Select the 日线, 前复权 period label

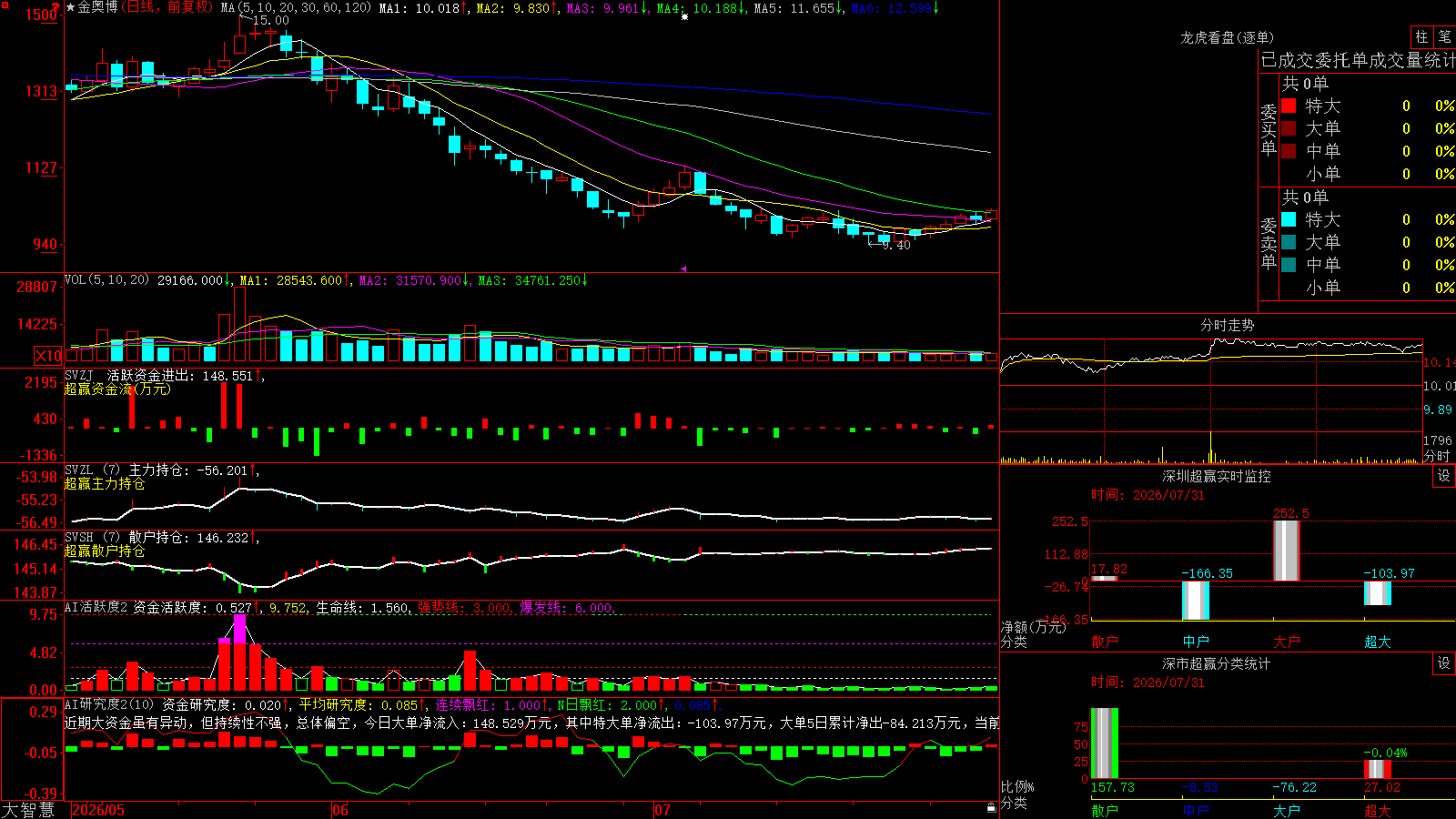[167, 7]
